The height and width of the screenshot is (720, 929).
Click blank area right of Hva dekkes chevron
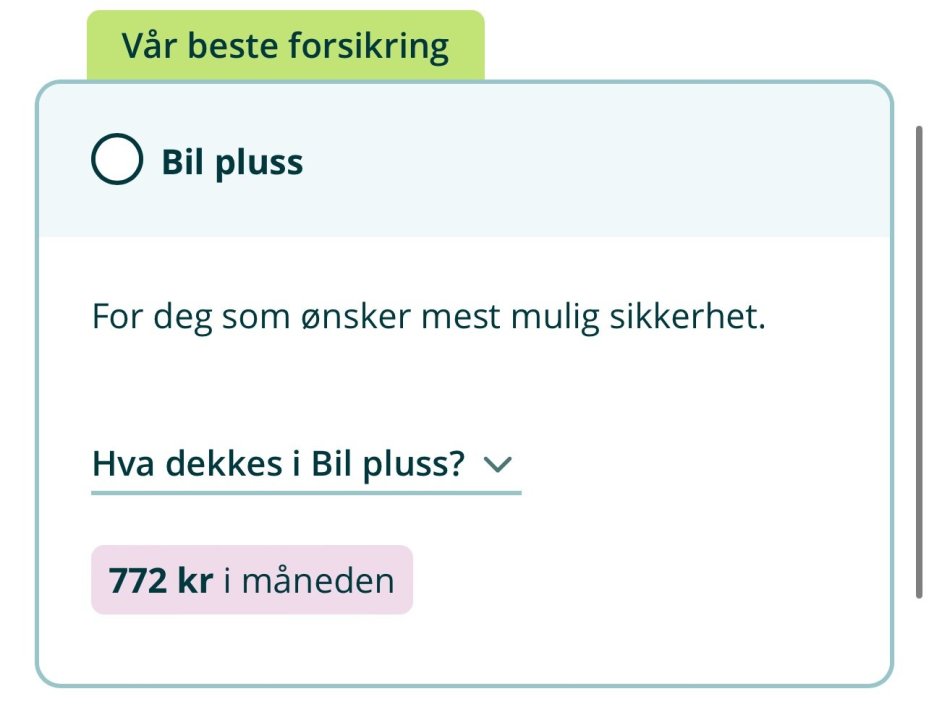point(700,464)
